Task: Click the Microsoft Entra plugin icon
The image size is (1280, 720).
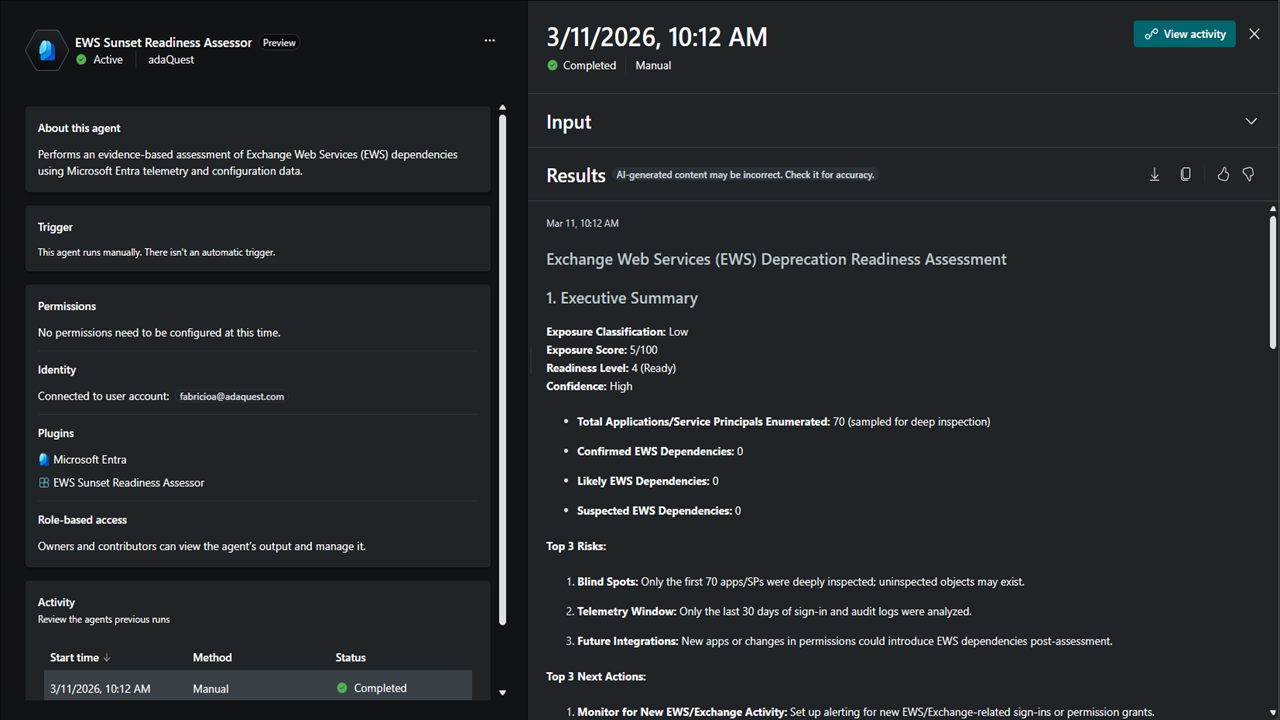Action: [x=44, y=460]
